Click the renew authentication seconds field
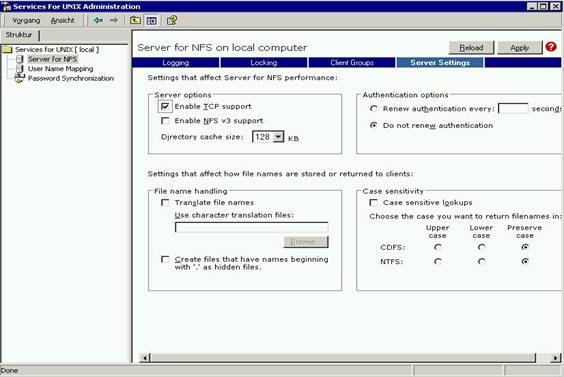The width and height of the screenshot is (564, 377). (513, 109)
